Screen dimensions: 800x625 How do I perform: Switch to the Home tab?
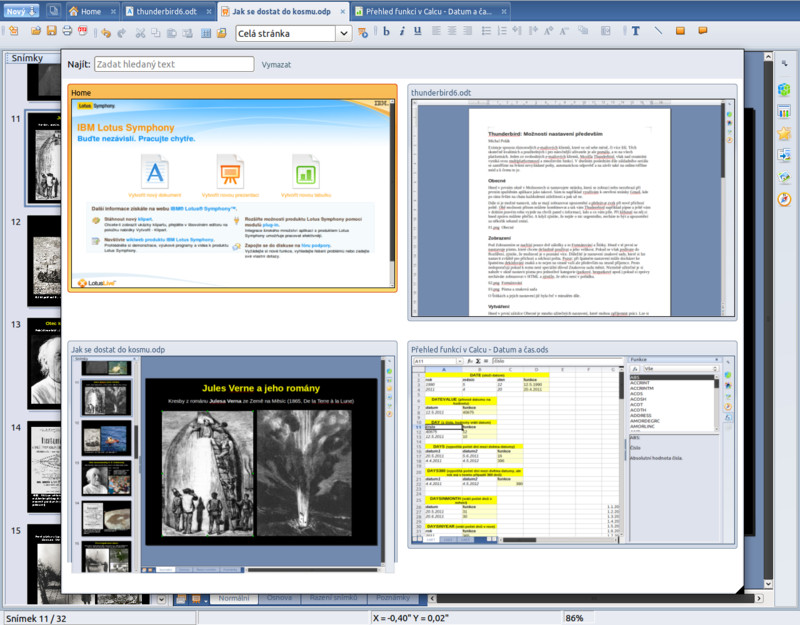click(91, 11)
